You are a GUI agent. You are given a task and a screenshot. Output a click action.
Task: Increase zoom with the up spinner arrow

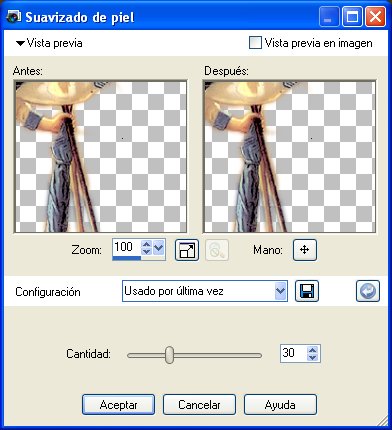[147, 244]
